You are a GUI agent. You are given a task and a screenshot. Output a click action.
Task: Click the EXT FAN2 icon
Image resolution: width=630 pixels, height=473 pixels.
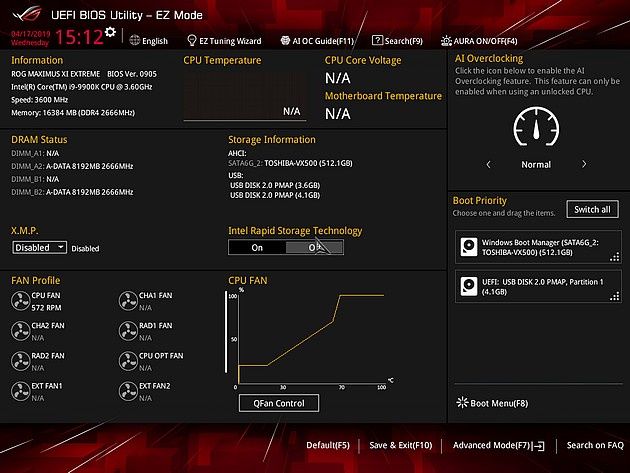pos(128,391)
